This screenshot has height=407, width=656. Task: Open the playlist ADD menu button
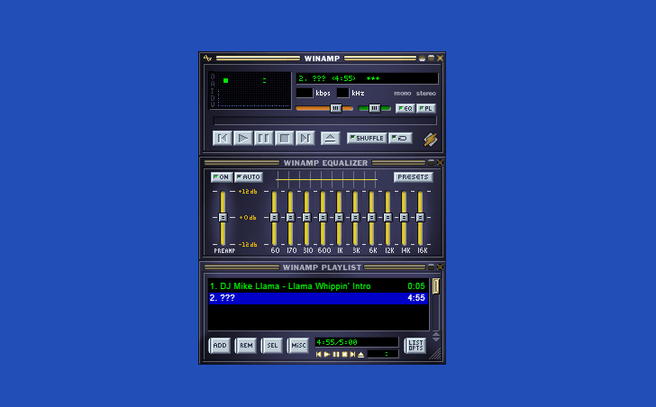[x=220, y=346]
